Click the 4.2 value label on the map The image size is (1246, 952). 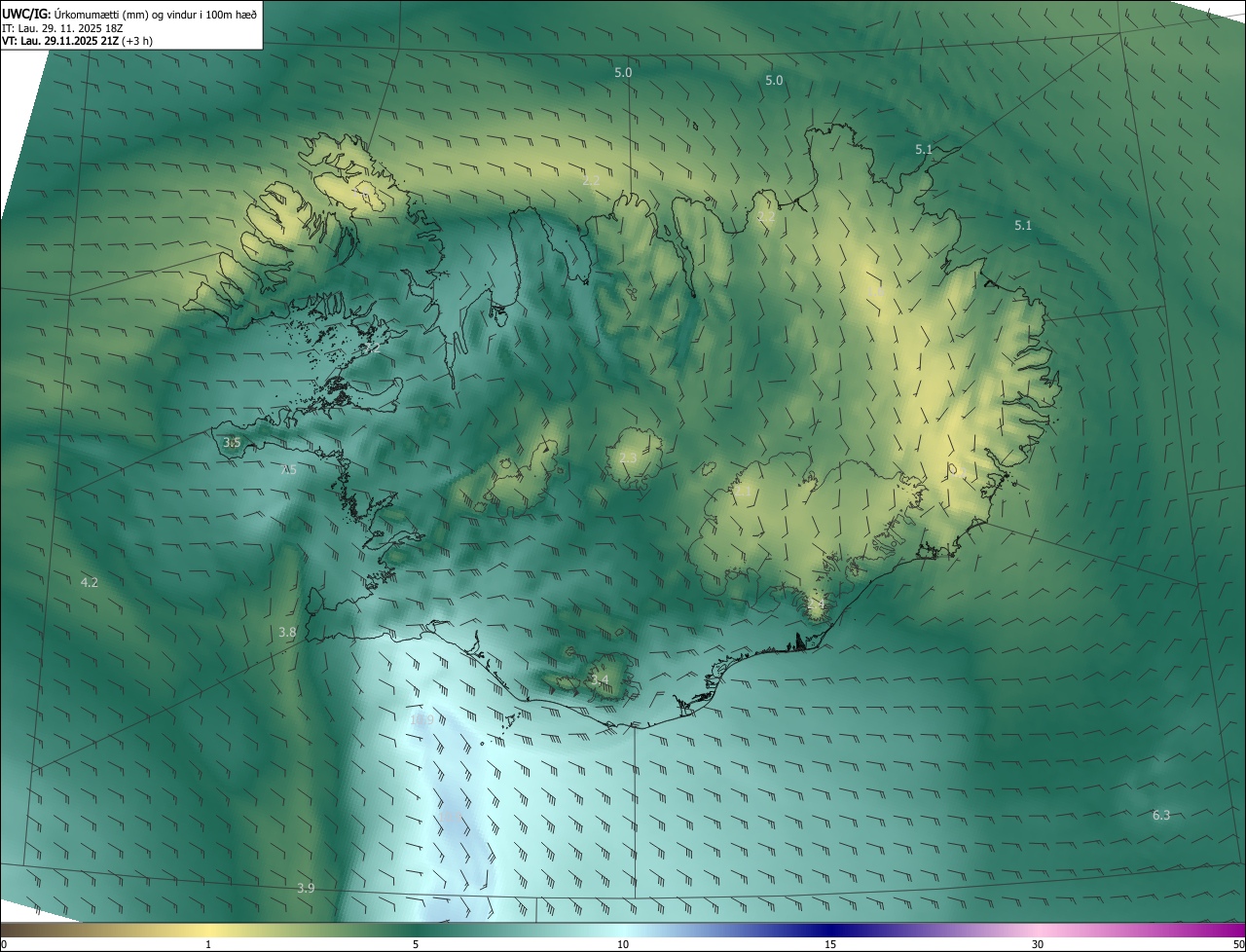tap(89, 582)
